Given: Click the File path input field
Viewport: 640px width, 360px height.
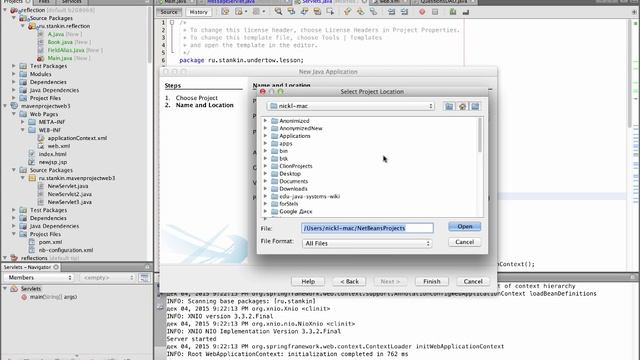Looking at the screenshot, I should [367, 228].
